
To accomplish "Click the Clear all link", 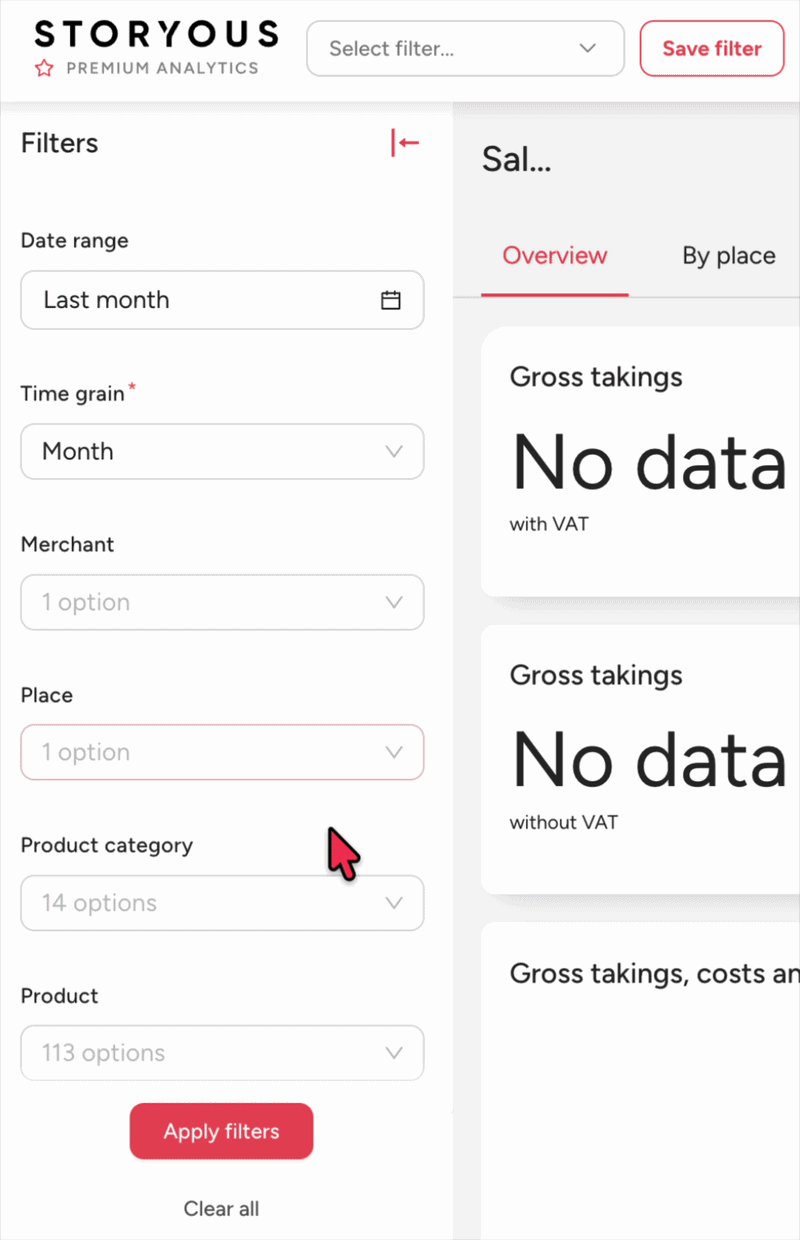I will point(221,1209).
